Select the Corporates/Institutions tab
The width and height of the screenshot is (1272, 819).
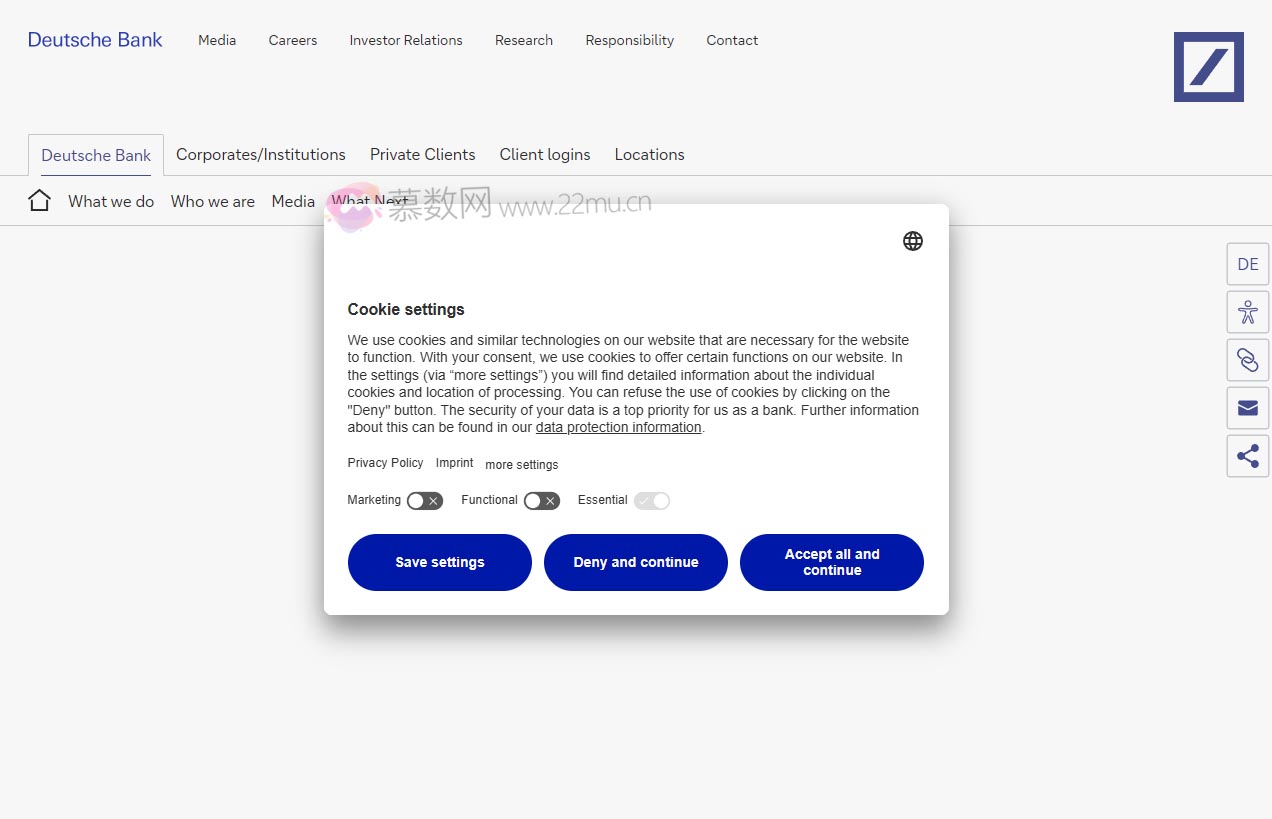tap(260, 155)
